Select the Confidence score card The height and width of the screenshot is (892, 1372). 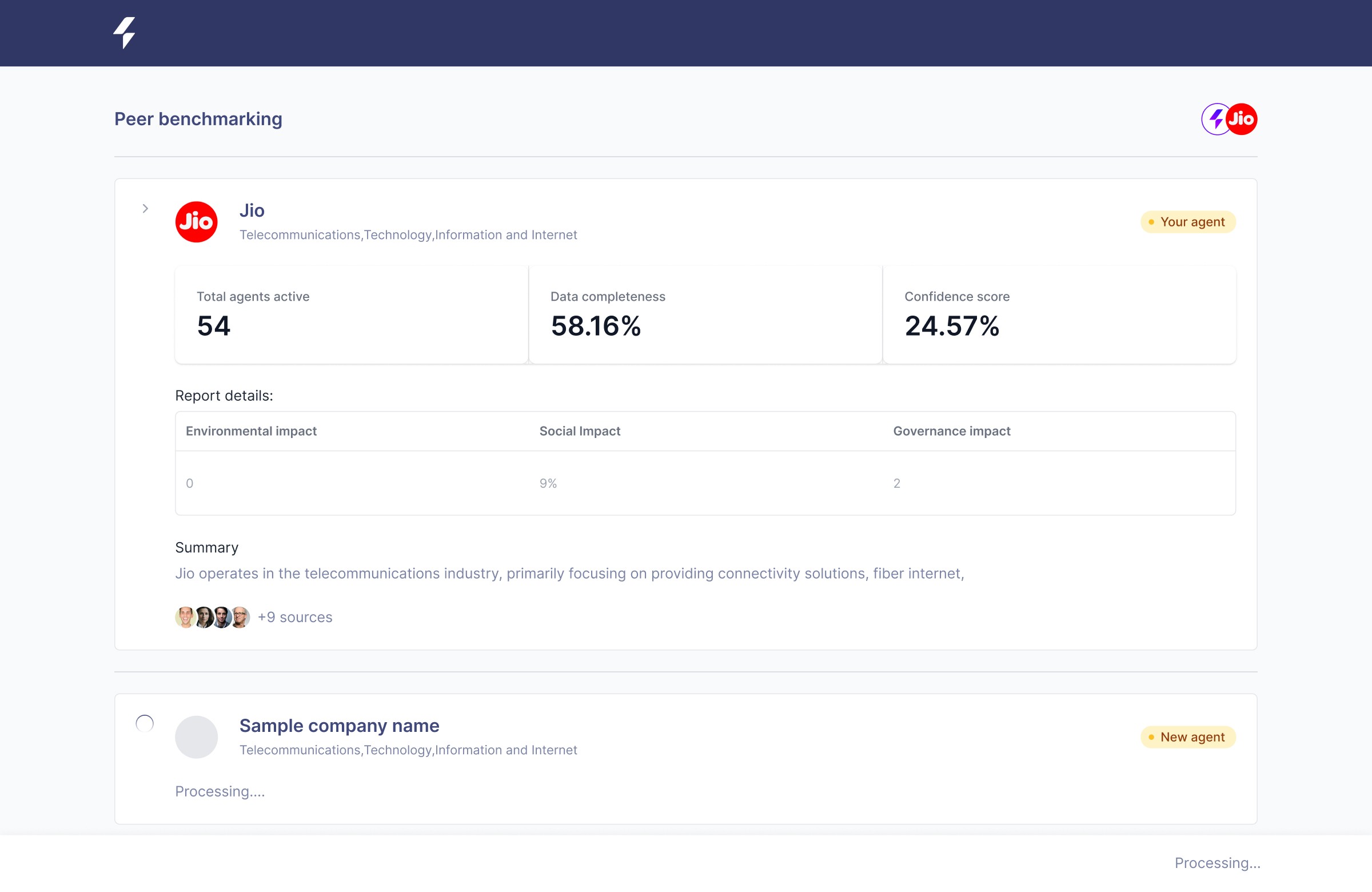[1059, 315]
